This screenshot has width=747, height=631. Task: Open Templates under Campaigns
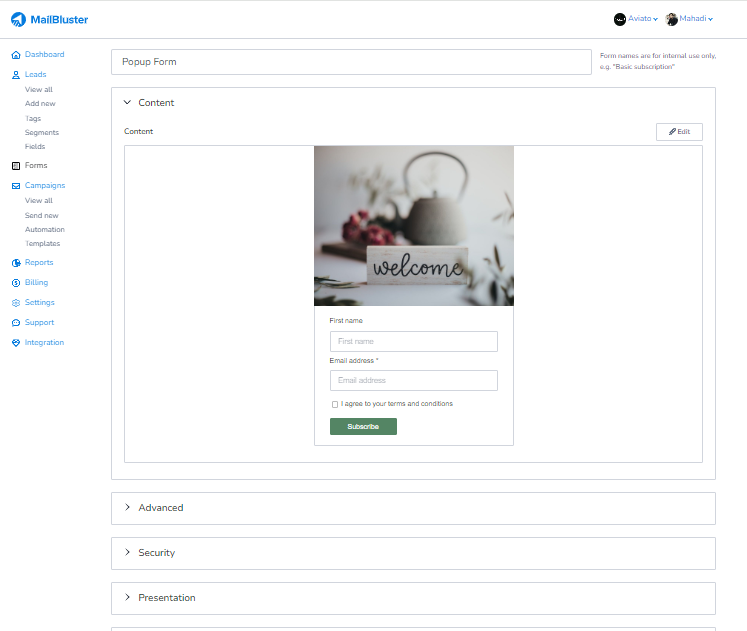(x=42, y=243)
